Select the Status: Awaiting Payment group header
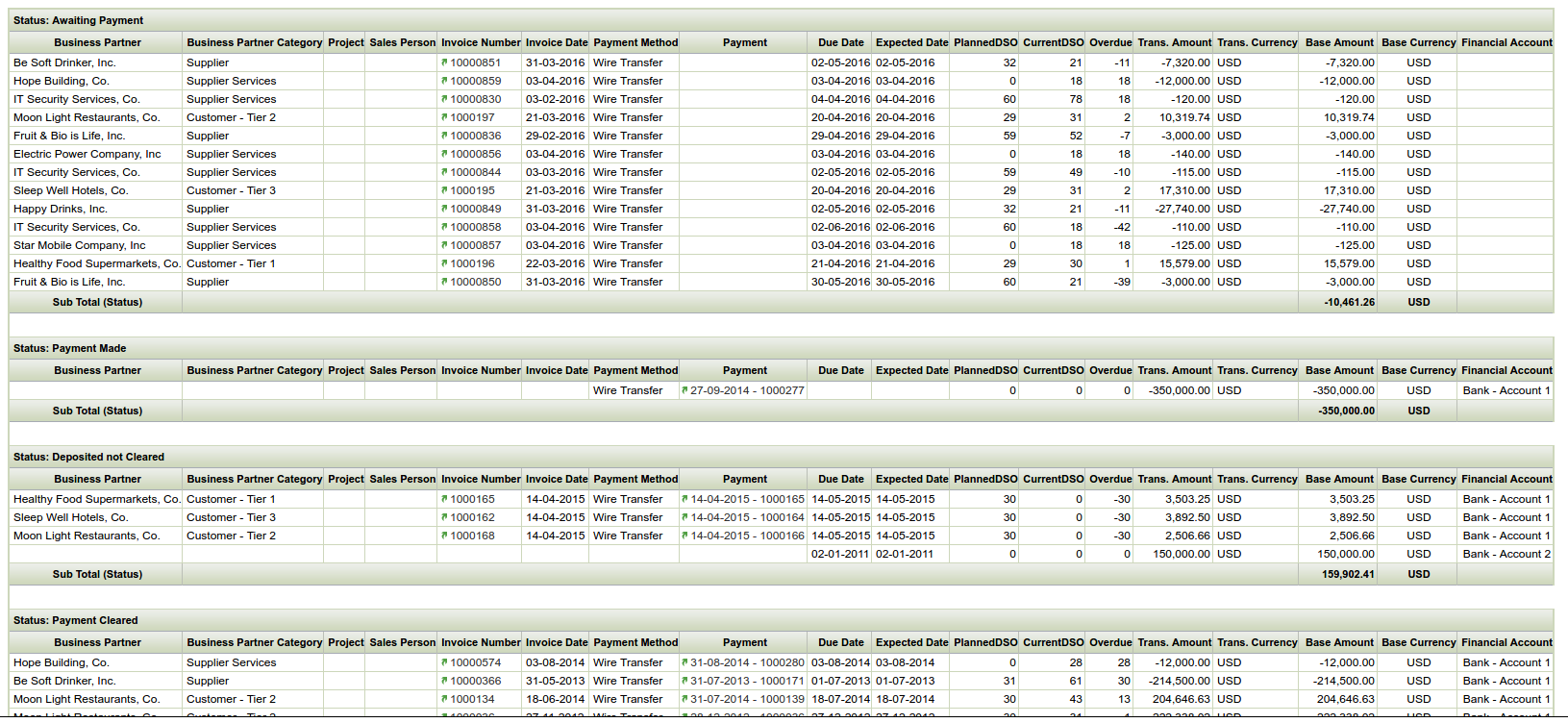The width and height of the screenshot is (1568, 723). coord(78,20)
